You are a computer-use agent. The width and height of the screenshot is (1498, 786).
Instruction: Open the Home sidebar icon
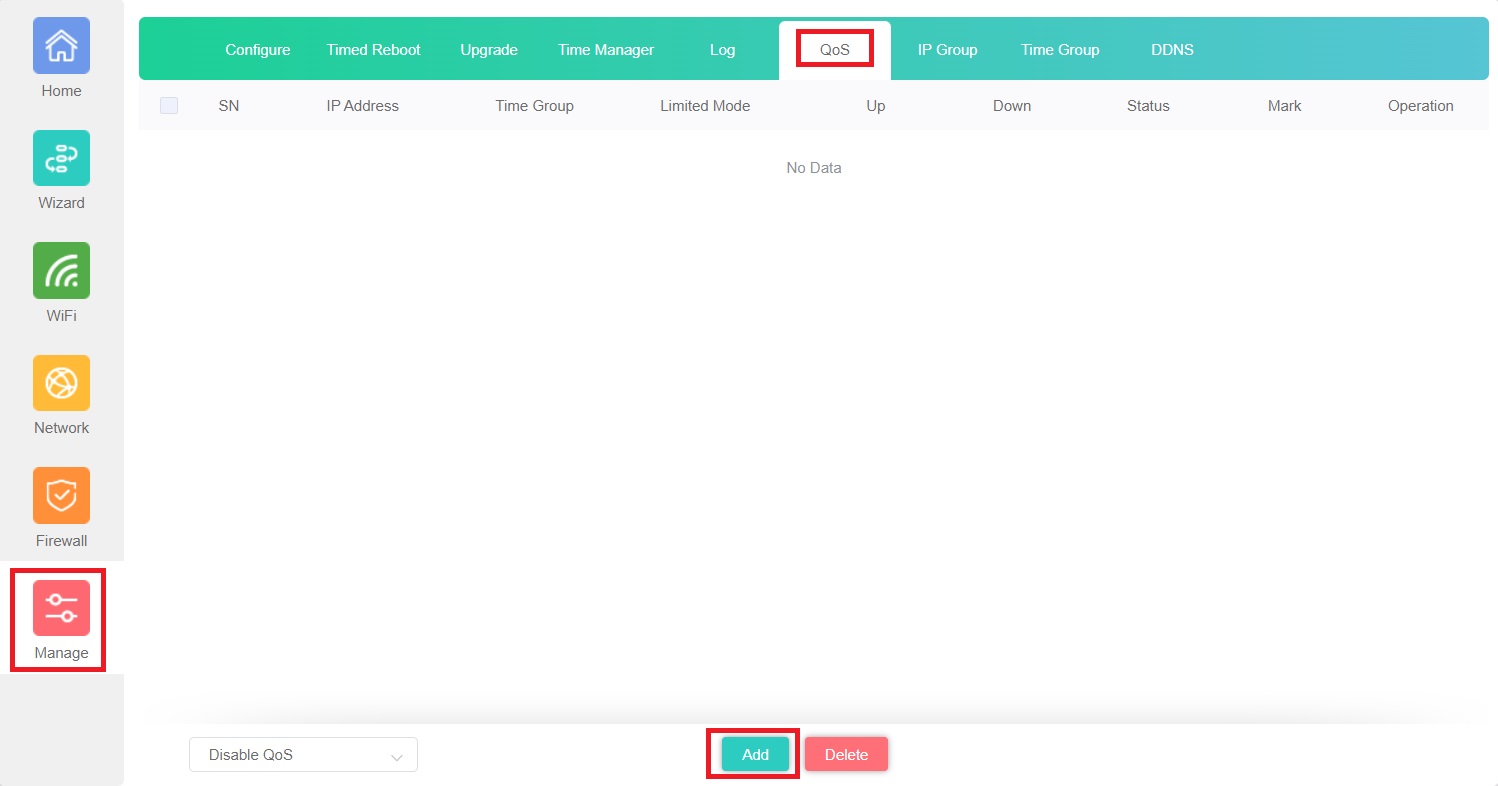coord(61,46)
